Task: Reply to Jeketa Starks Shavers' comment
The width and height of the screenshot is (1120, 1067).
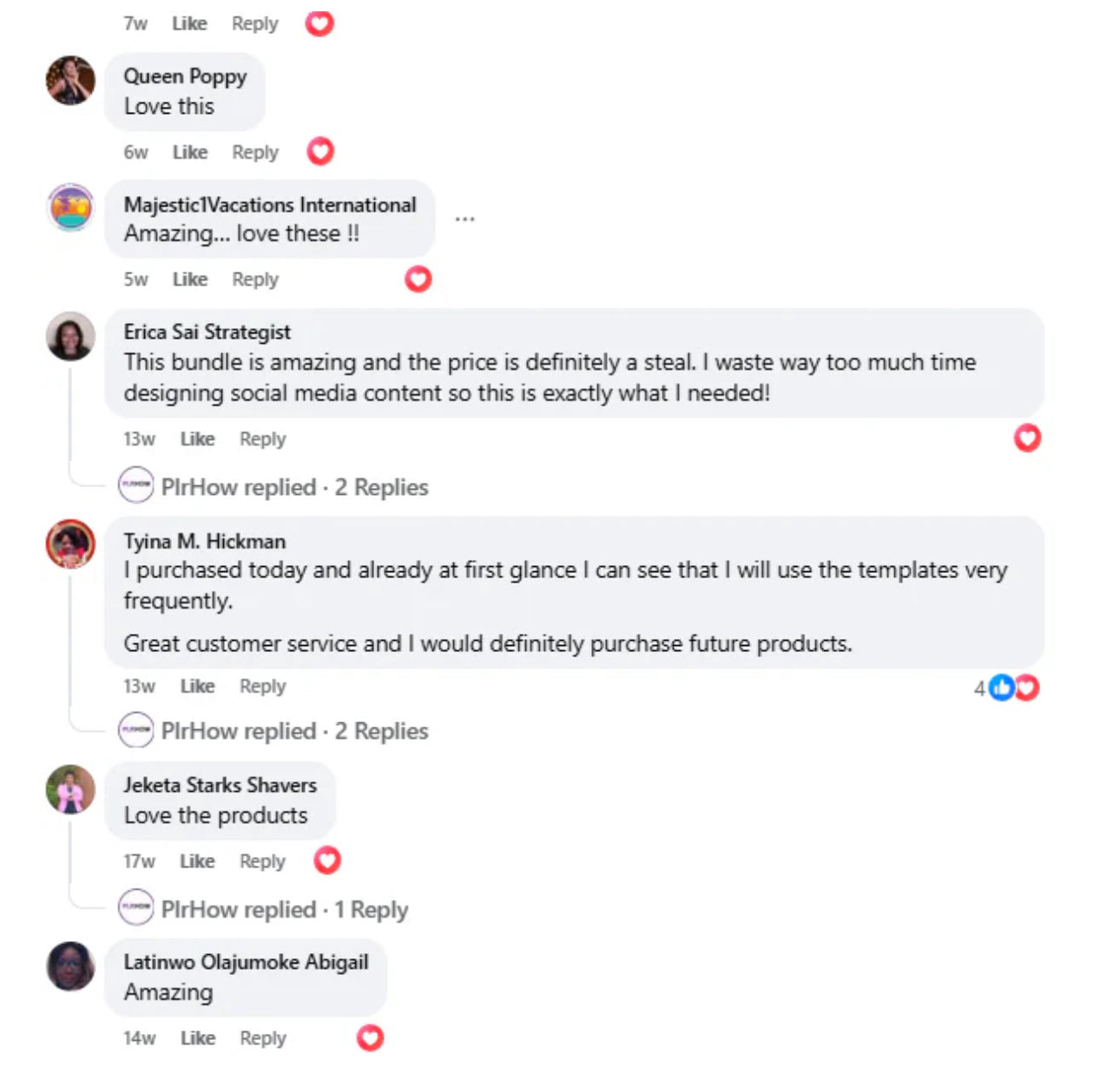Action: click(262, 861)
